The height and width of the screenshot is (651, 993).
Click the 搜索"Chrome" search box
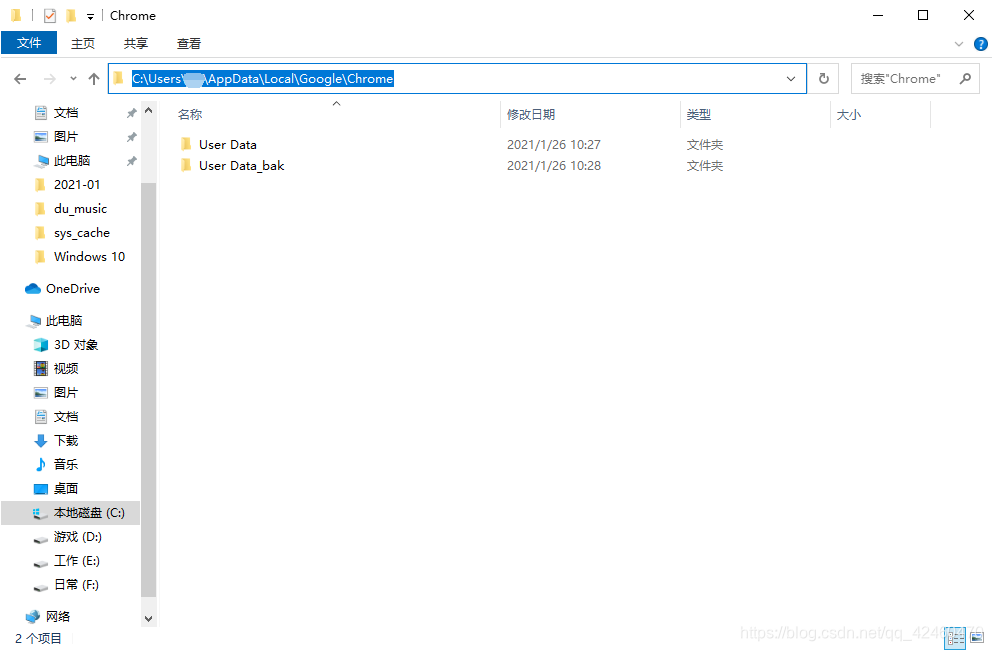914,79
